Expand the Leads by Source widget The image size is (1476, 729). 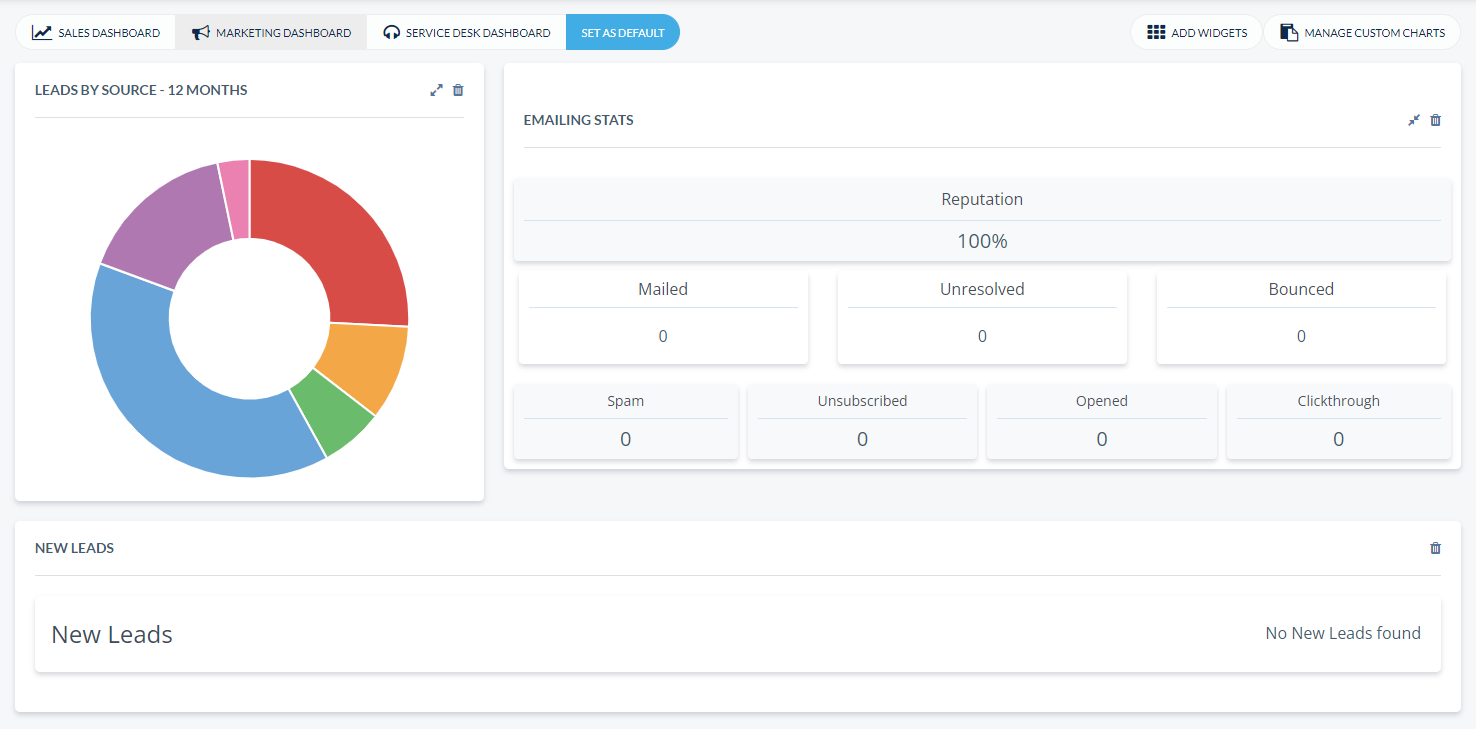pos(436,90)
